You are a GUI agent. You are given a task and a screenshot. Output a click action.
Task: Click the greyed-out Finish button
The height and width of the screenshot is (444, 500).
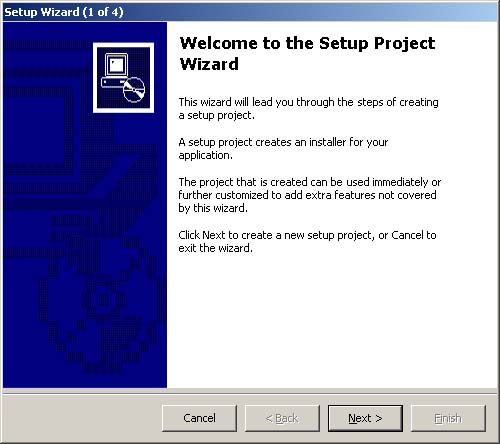tap(448, 418)
